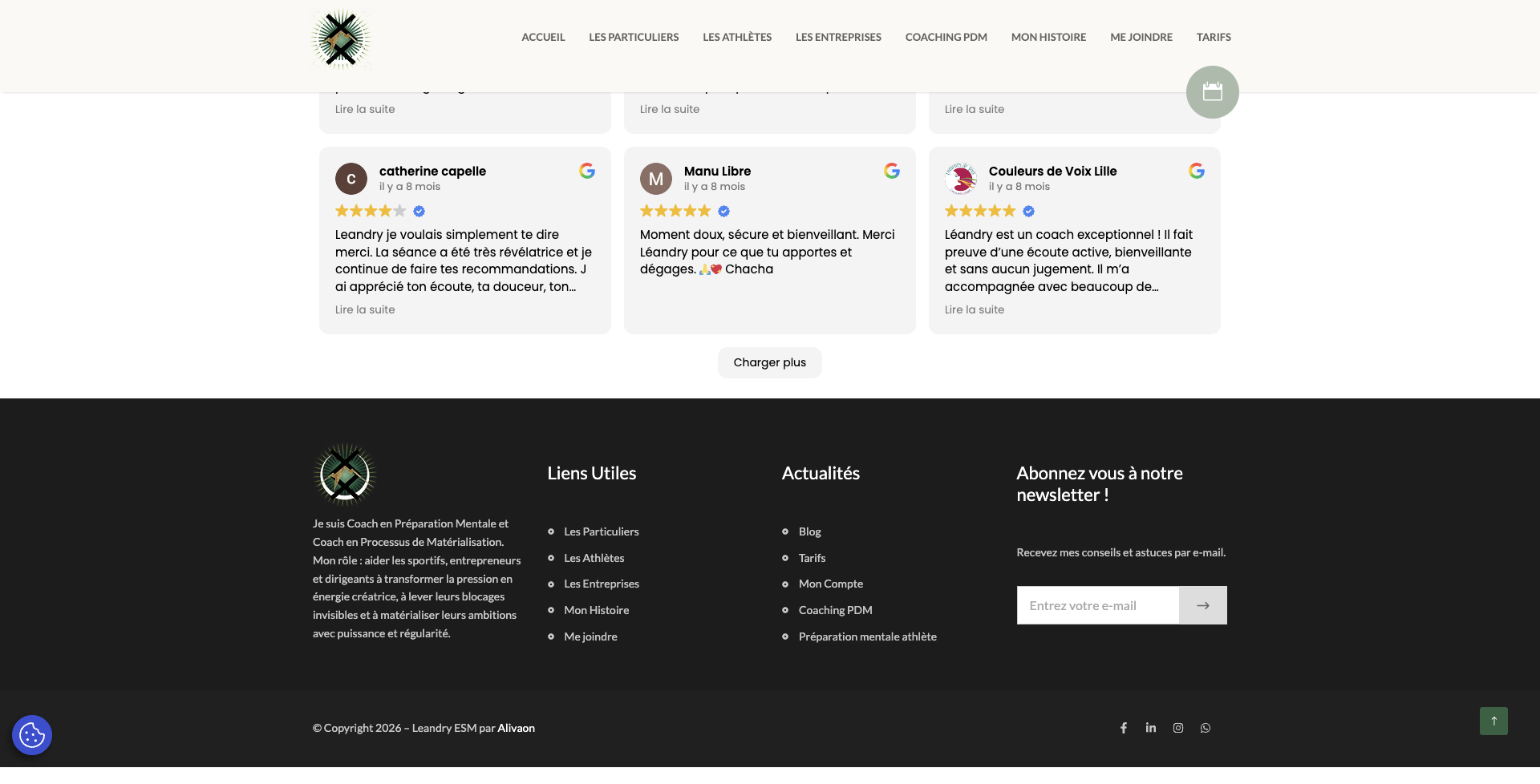The height and width of the screenshot is (784, 1540).
Task: Open footer link Les Particuliers
Action: click(x=602, y=531)
